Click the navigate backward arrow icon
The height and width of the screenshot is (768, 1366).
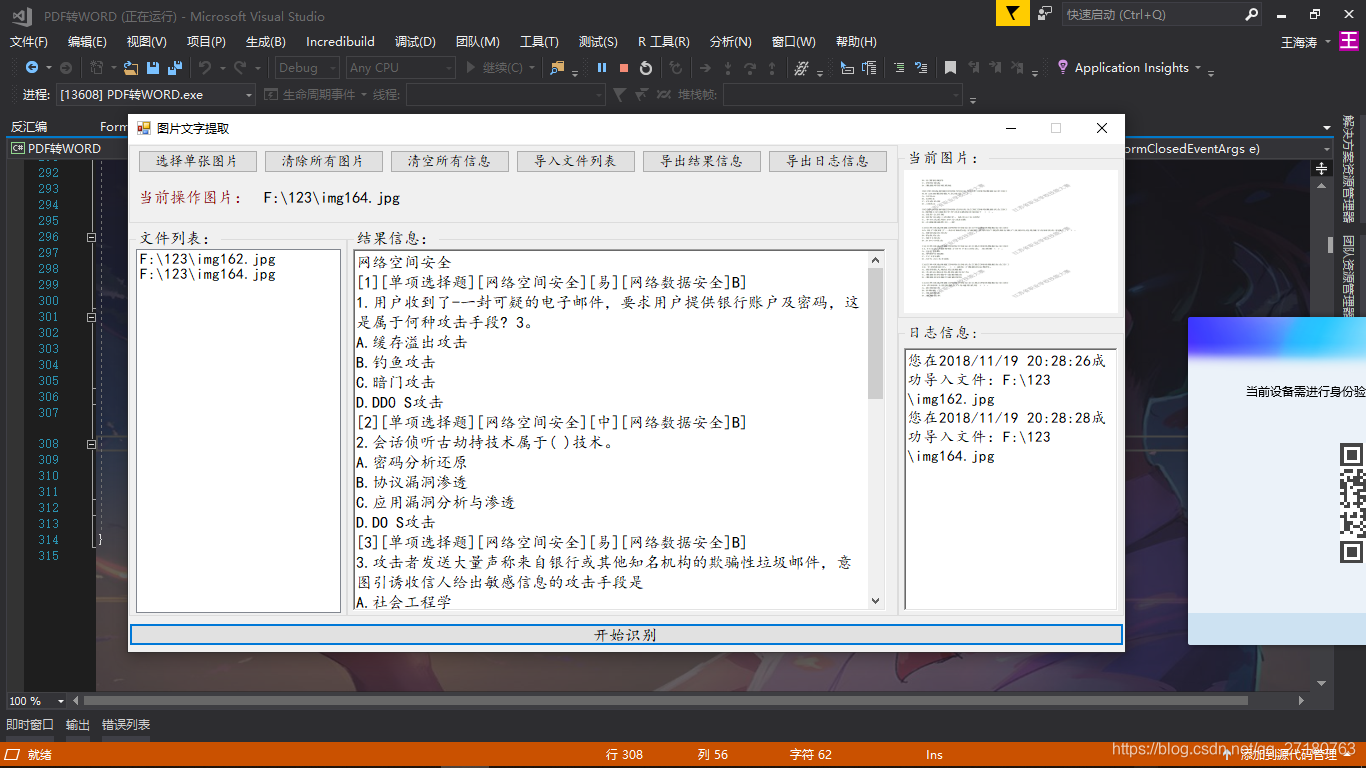point(32,68)
